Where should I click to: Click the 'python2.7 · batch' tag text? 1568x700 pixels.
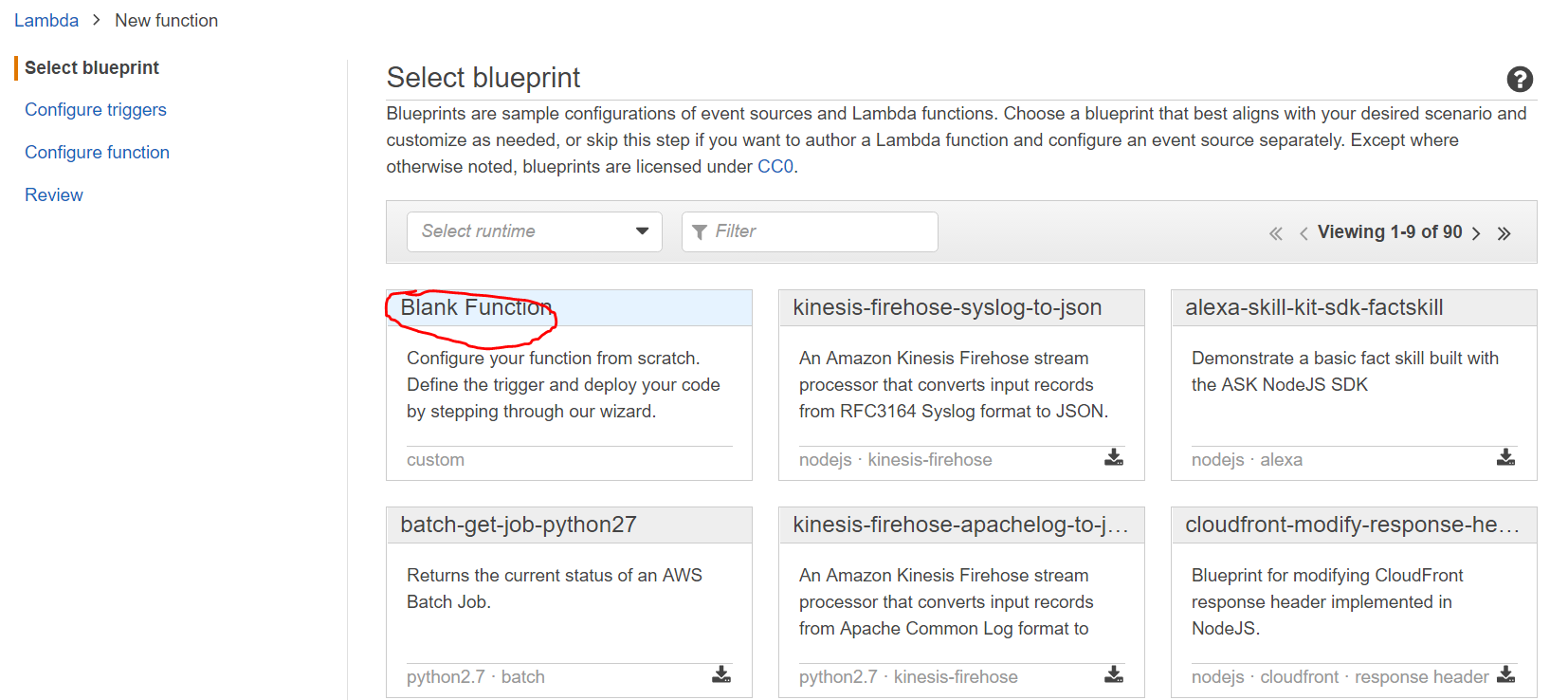coord(476,677)
